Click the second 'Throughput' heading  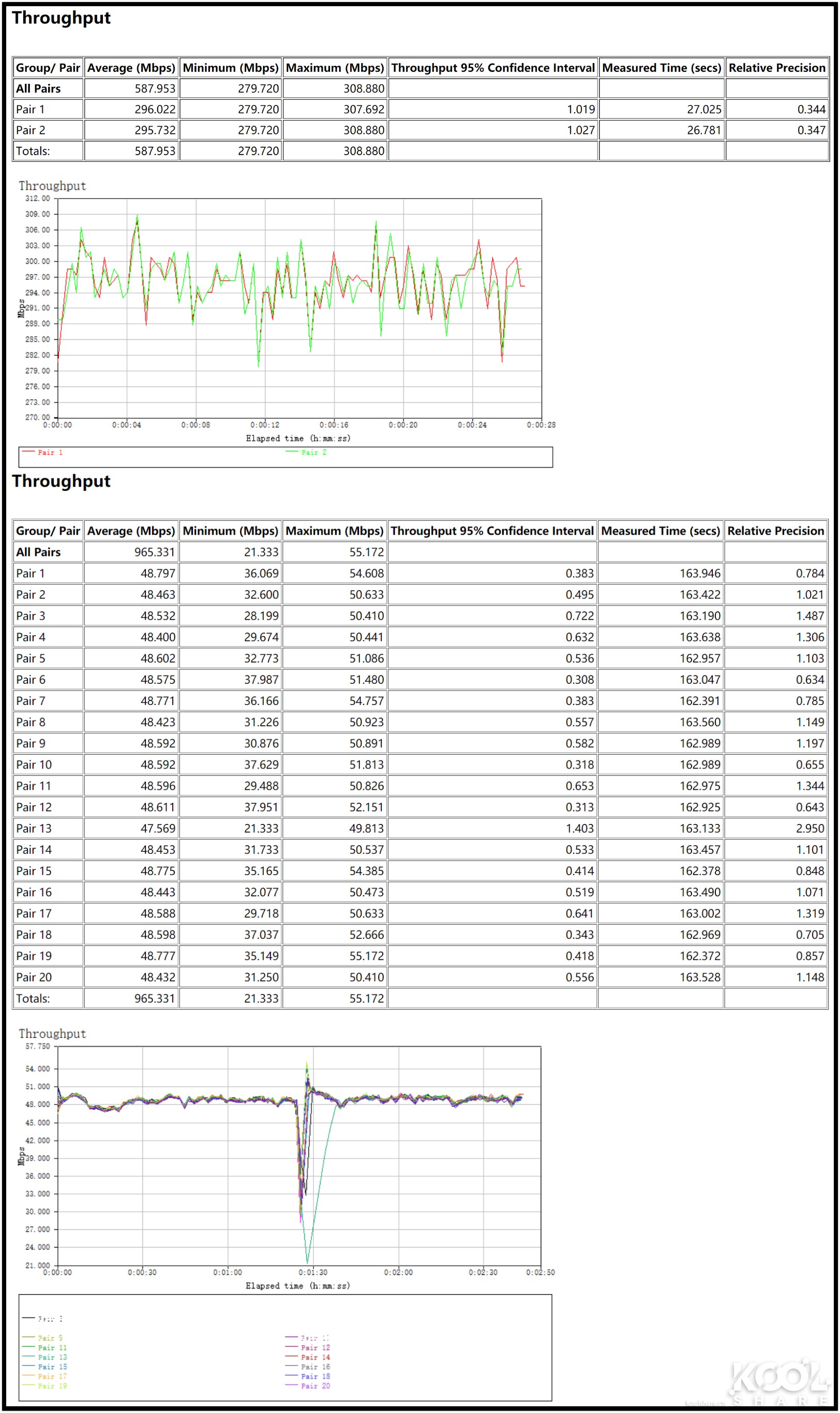click(x=61, y=481)
